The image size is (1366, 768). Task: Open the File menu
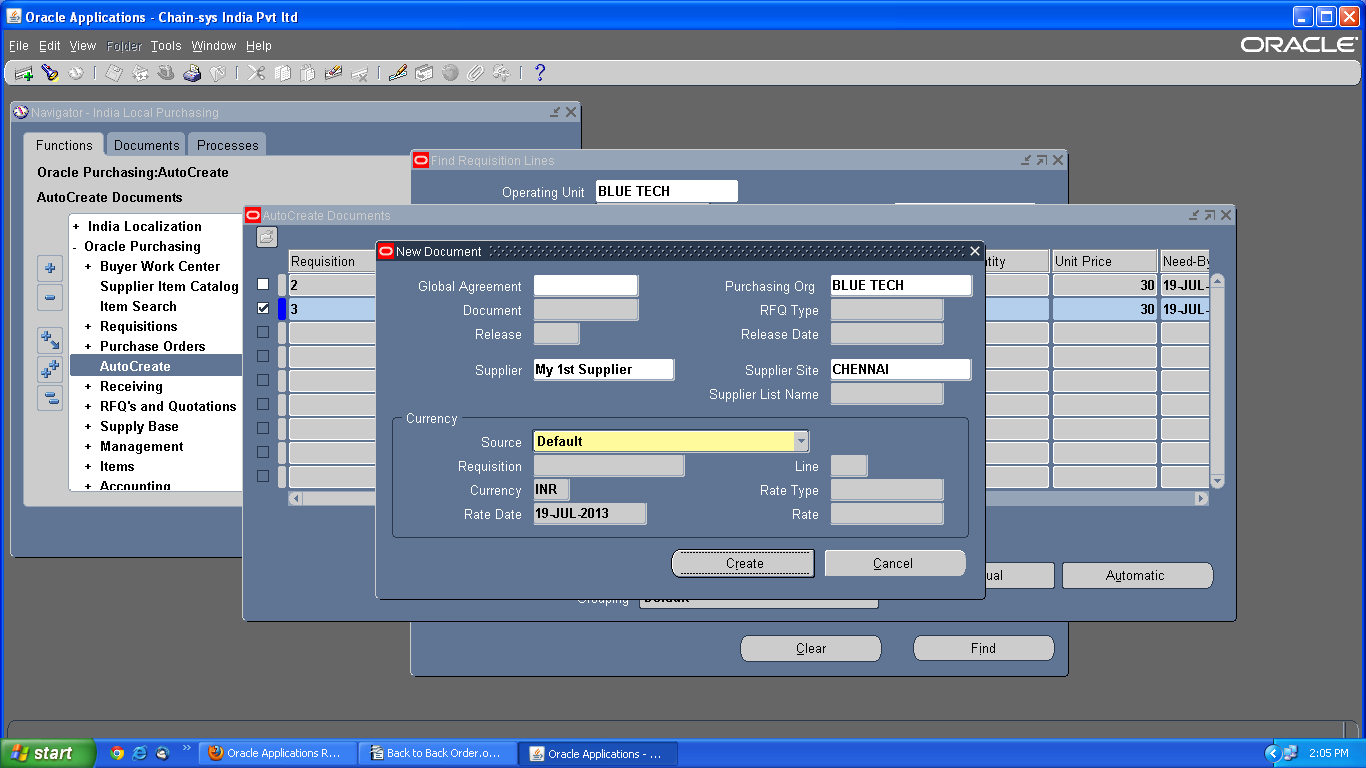pyautogui.click(x=19, y=46)
